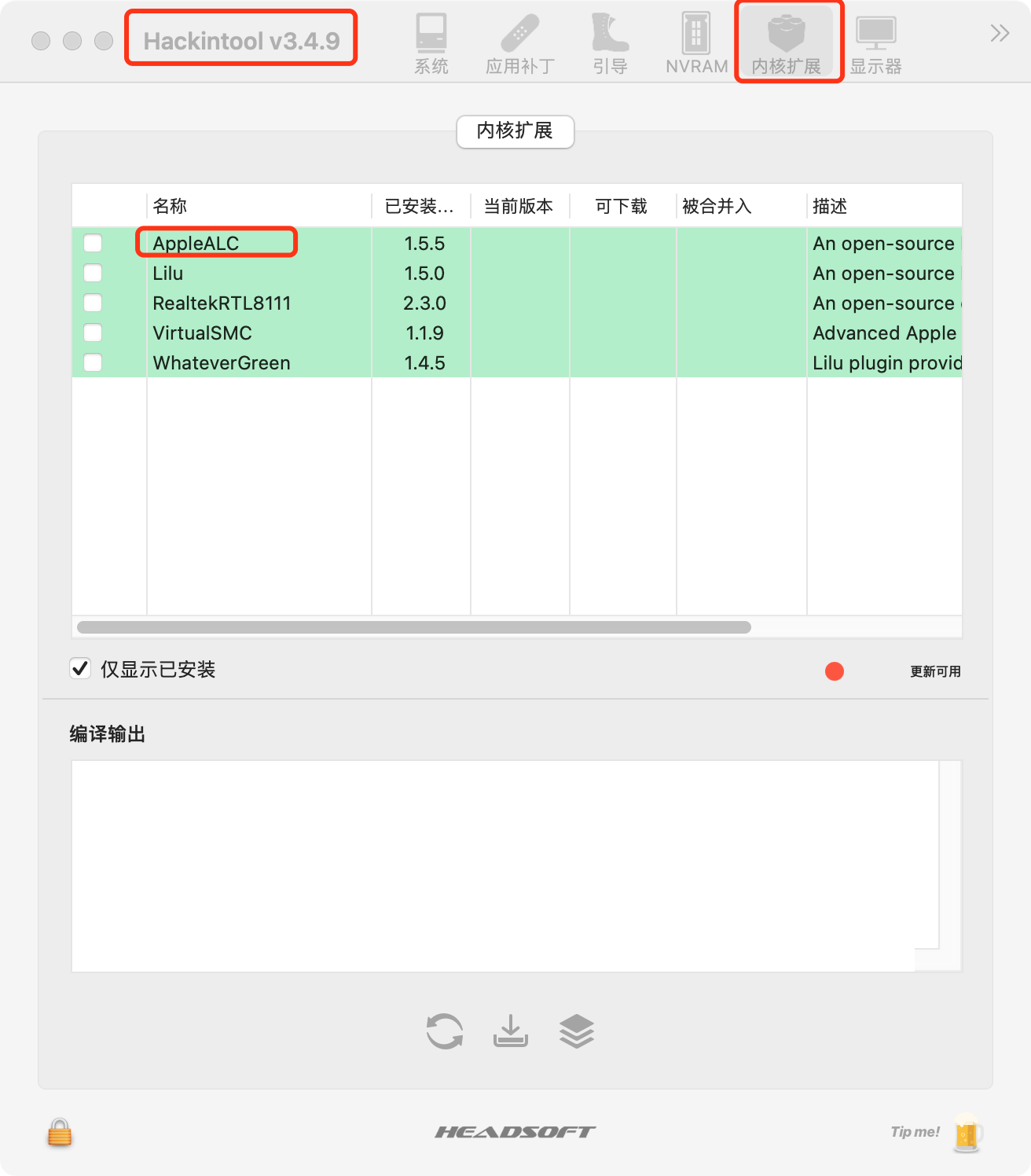Click the refresh kexts icon
Screen dimensions: 1031x1176
pyautogui.click(x=445, y=1031)
